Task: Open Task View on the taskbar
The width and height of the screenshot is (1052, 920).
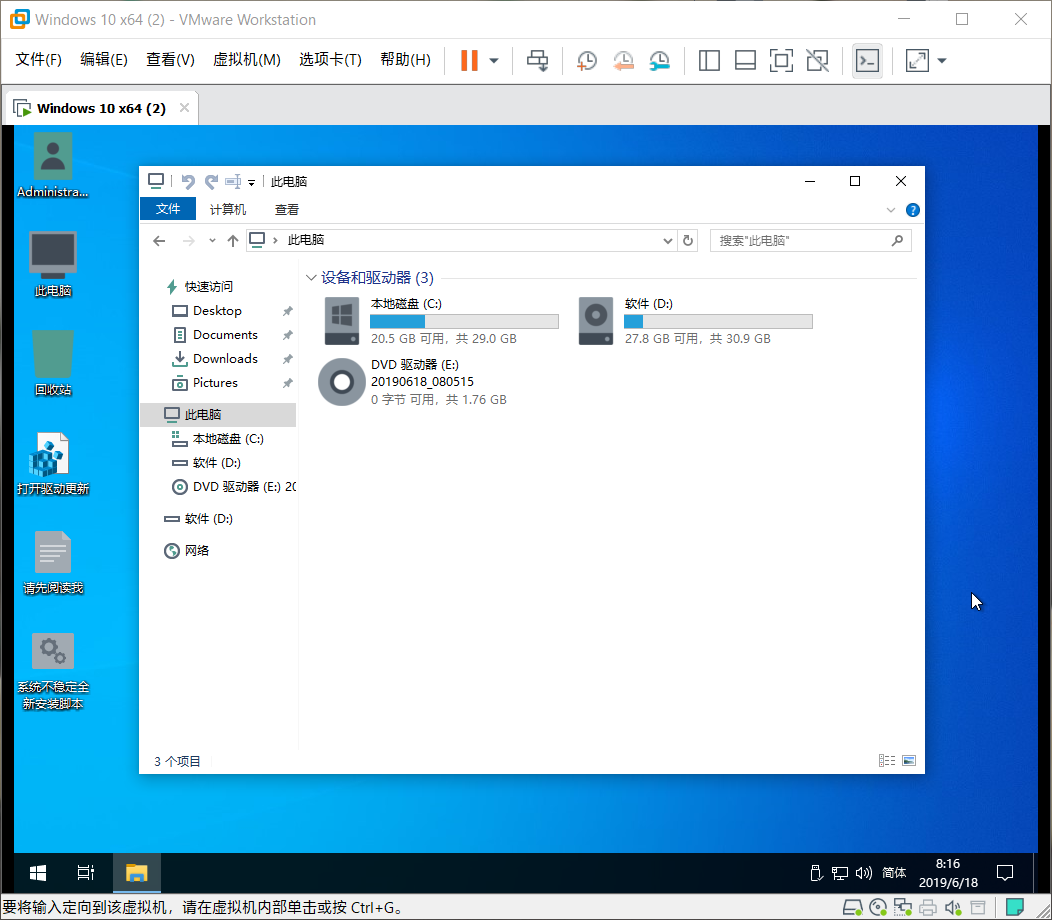Action: coord(86,872)
